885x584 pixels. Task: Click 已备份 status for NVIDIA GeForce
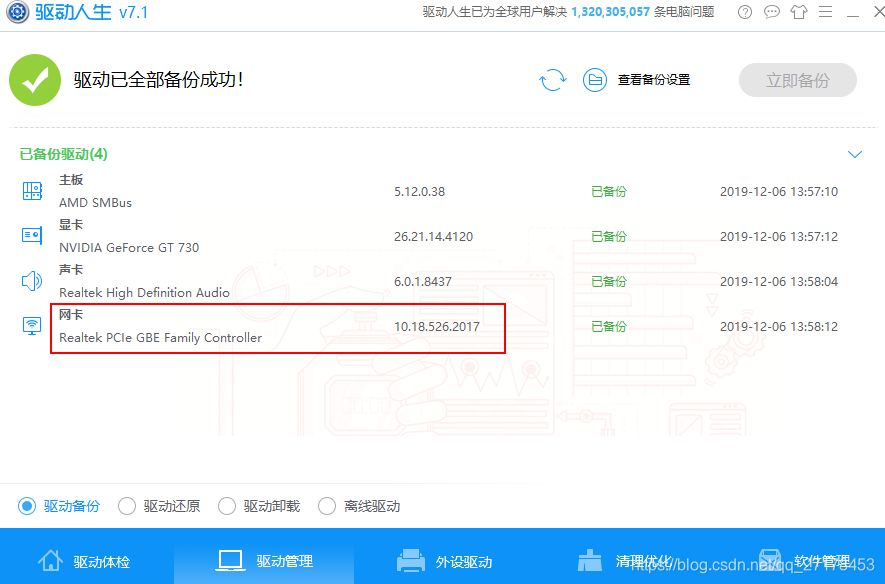click(609, 237)
